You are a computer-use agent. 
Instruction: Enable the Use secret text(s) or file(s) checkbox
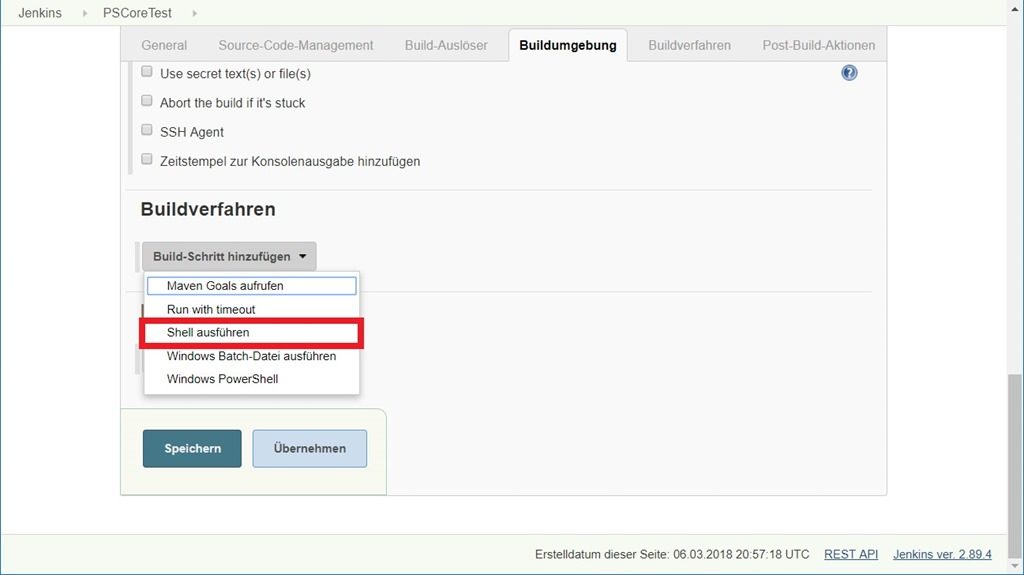pyautogui.click(x=147, y=73)
